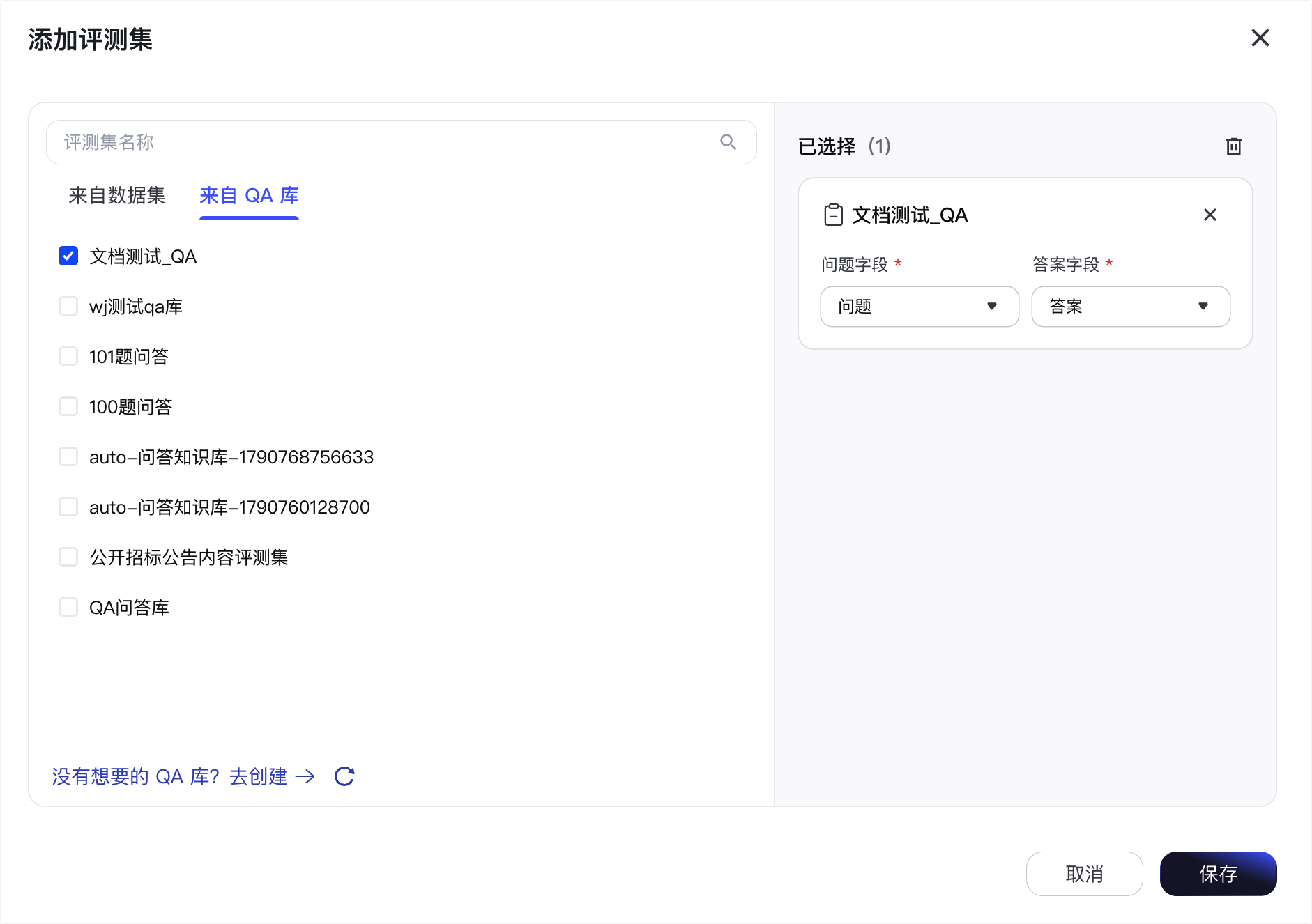Click 取消 to cancel
Screen dimensions: 1312x924
tap(1084, 874)
